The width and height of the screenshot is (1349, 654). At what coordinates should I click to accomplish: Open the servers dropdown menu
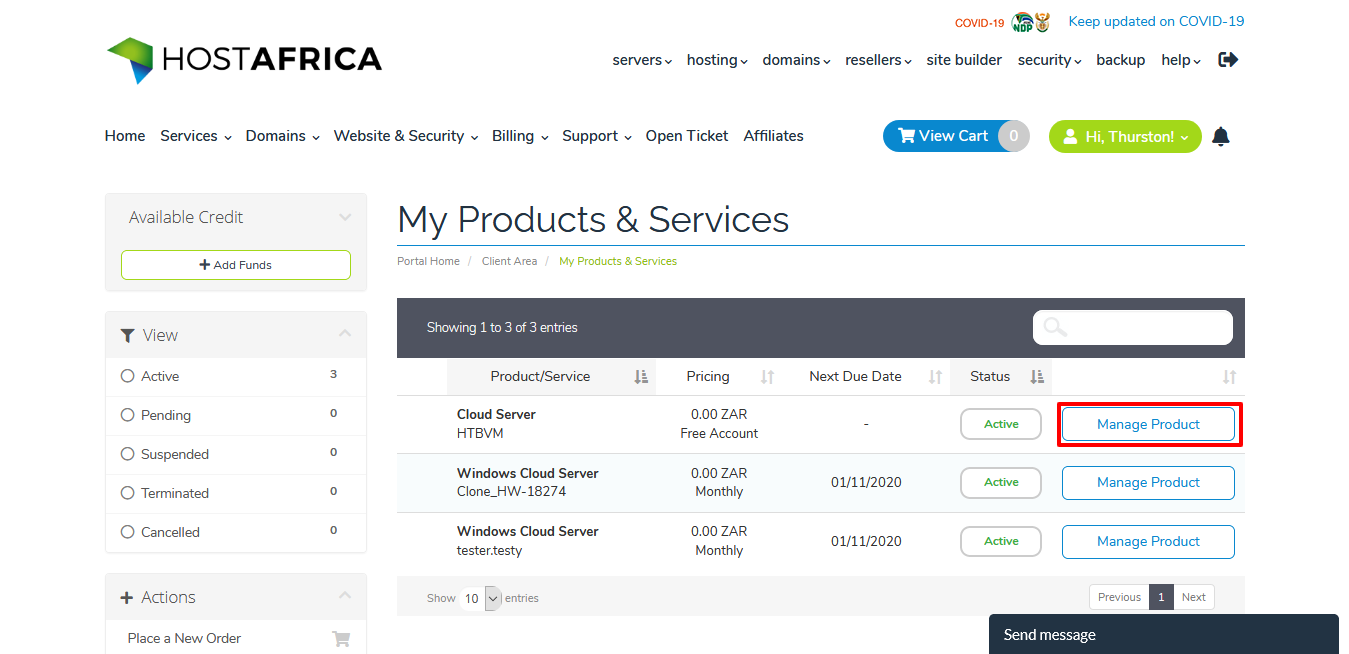pos(642,60)
